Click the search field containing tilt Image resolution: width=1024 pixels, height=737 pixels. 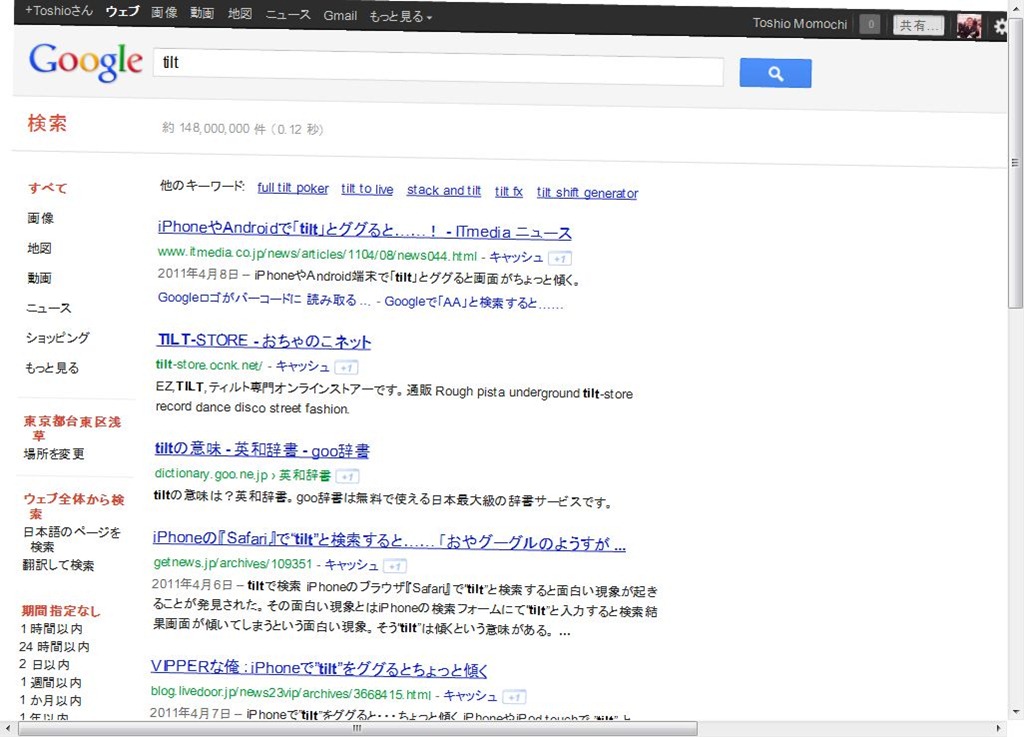438,67
